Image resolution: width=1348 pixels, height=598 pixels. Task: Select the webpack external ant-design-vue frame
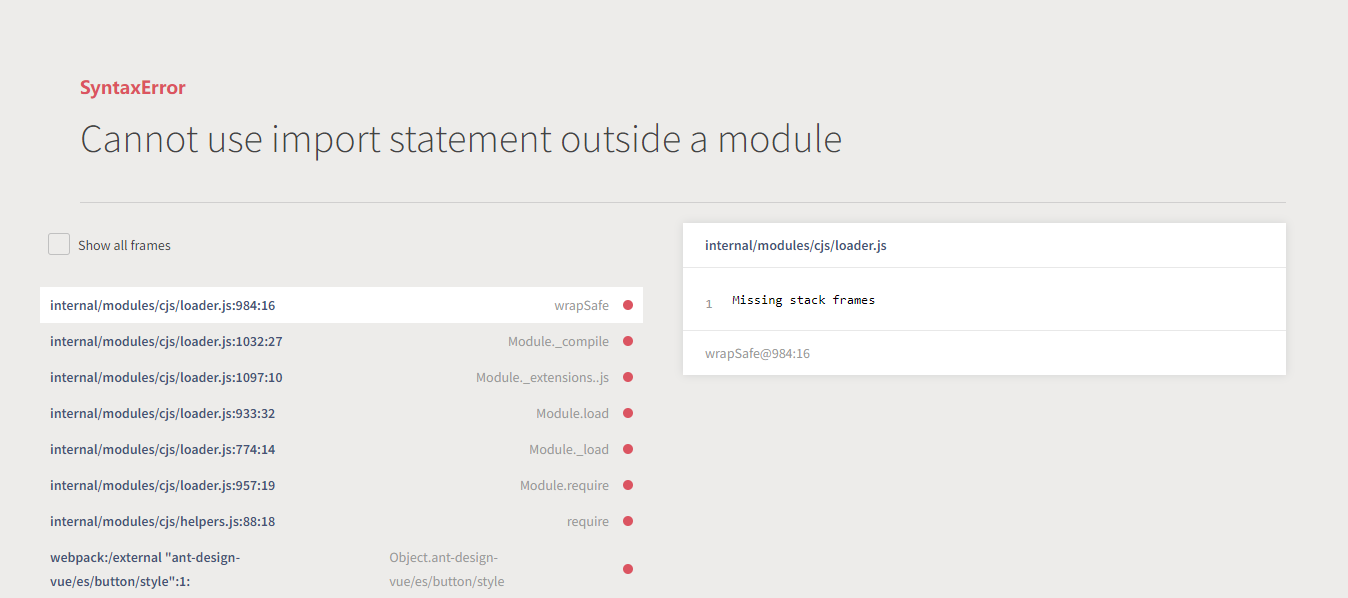[x=145, y=569]
